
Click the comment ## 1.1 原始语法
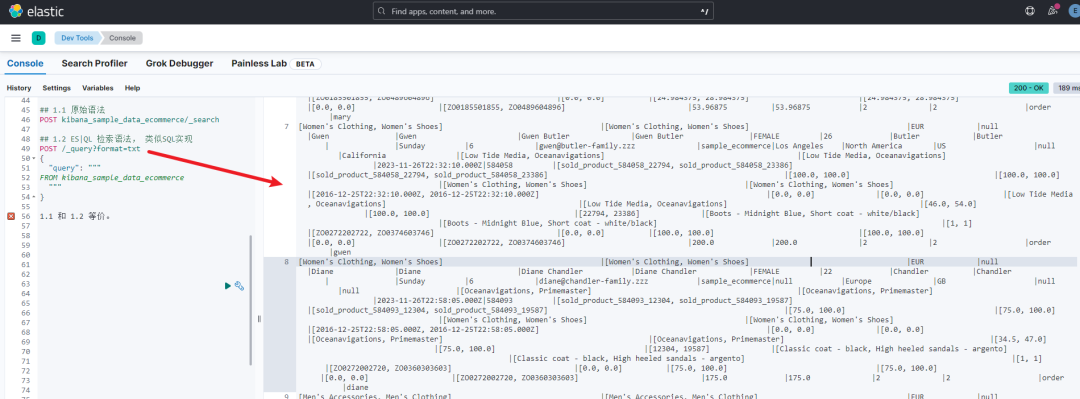[72, 110]
